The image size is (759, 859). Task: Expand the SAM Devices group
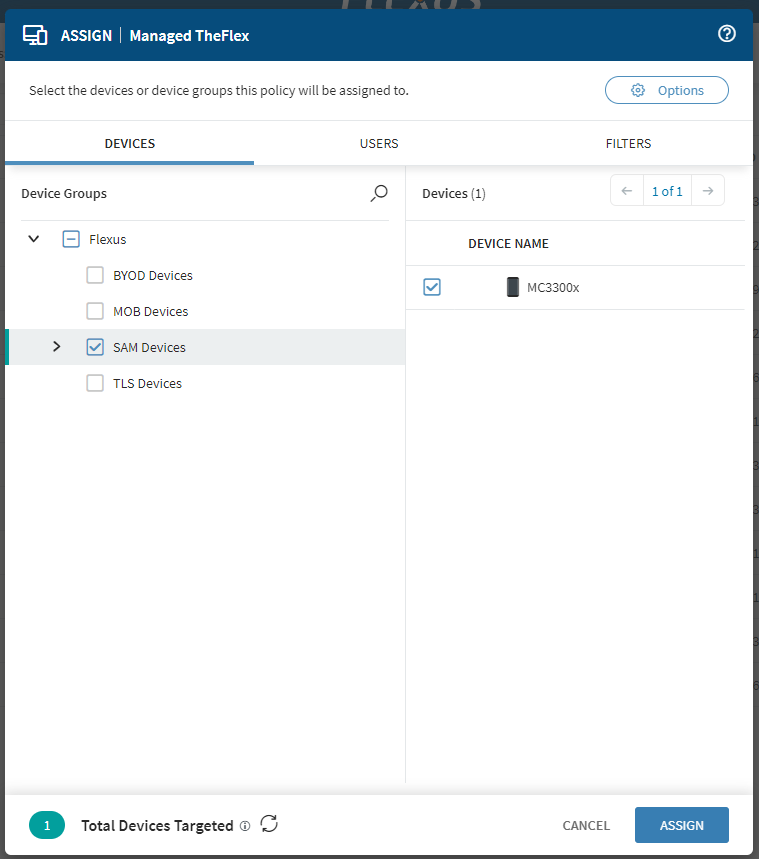click(56, 347)
